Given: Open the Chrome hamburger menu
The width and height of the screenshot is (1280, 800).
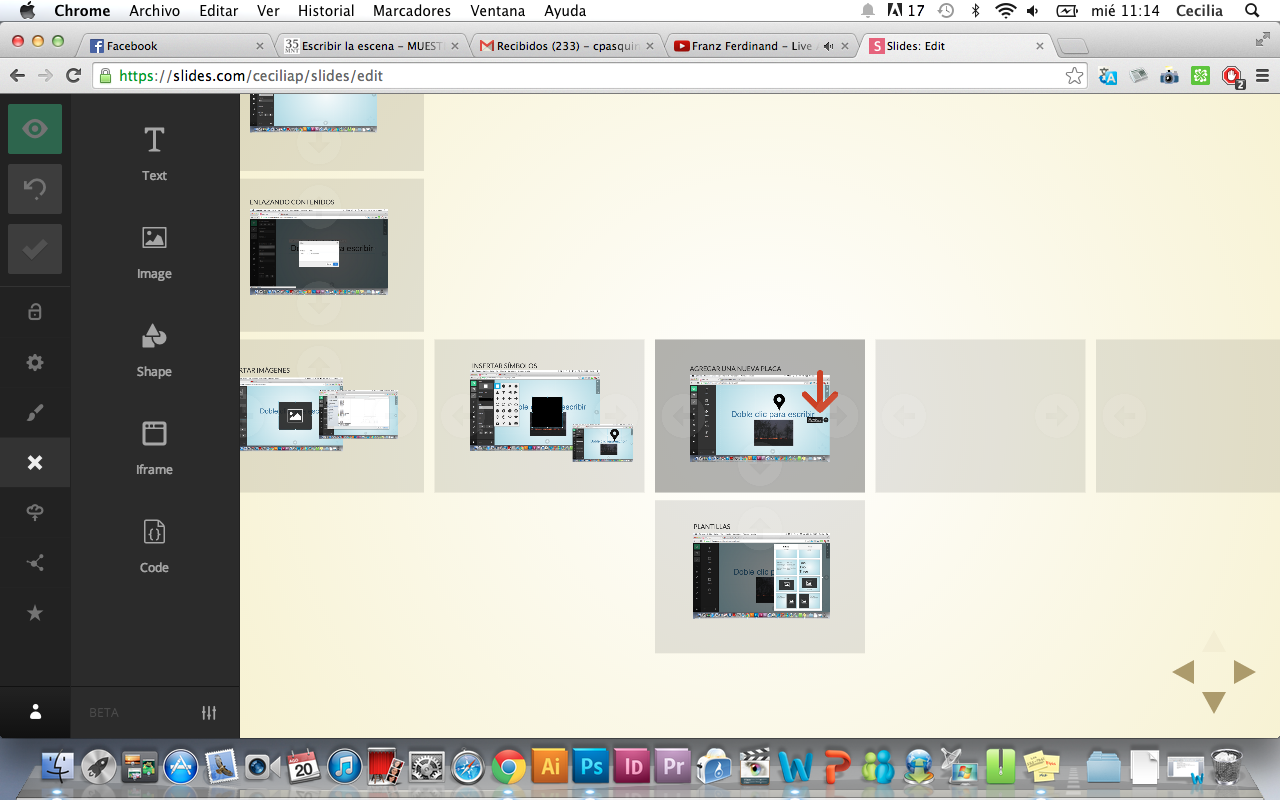Looking at the screenshot, I should 1262,76.
